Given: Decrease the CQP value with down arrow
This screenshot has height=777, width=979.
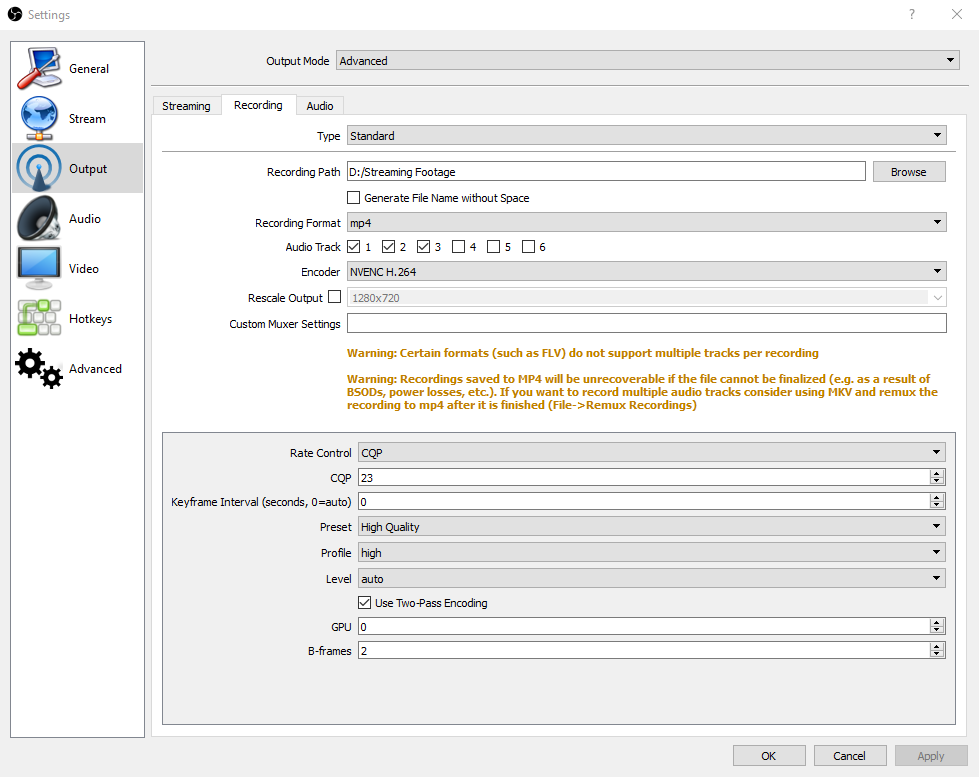Looking at the screenshot, I should 937,481.
